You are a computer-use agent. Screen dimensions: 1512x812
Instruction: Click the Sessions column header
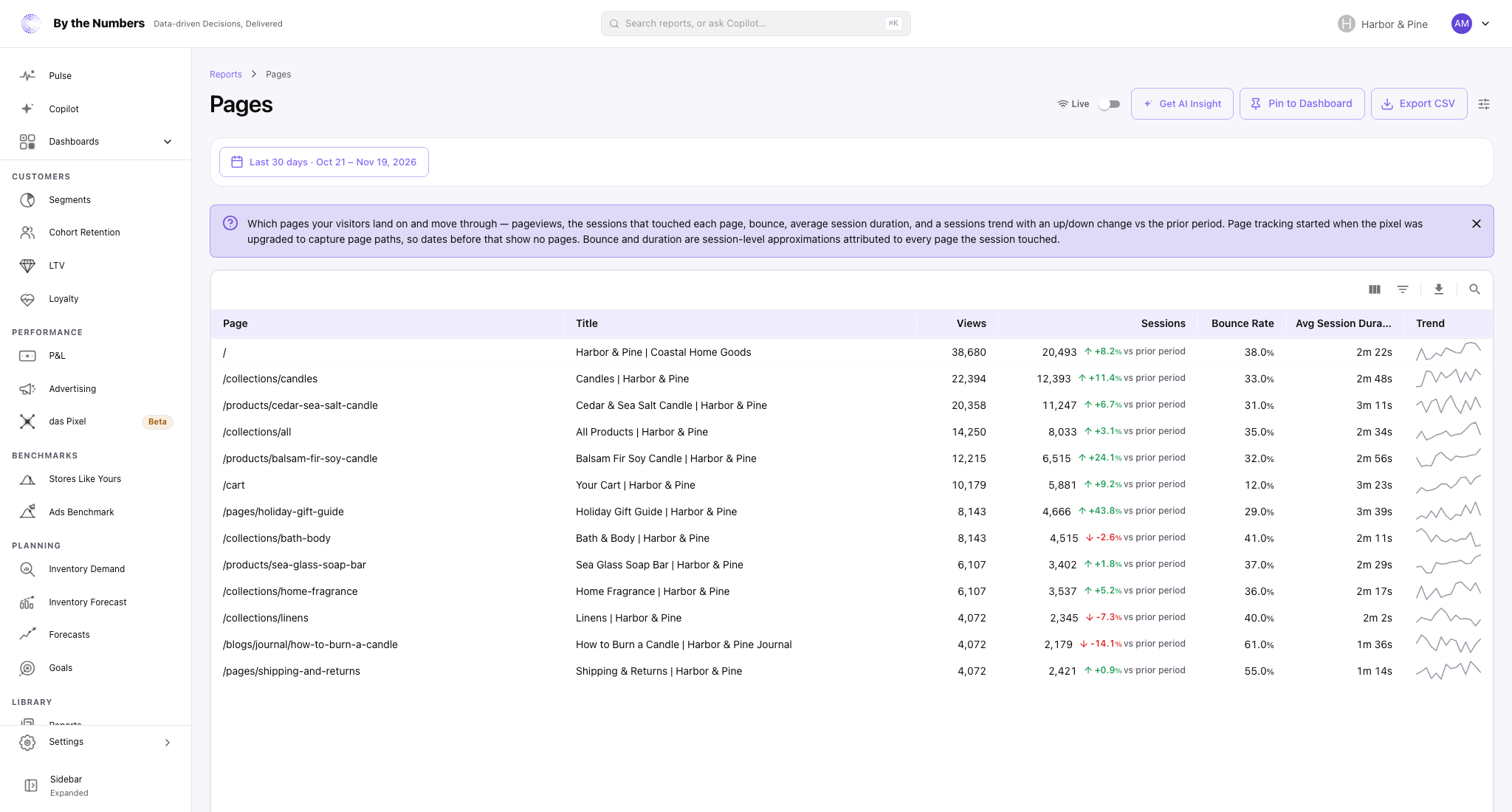pyautogui.click(x=1163, y=323)
